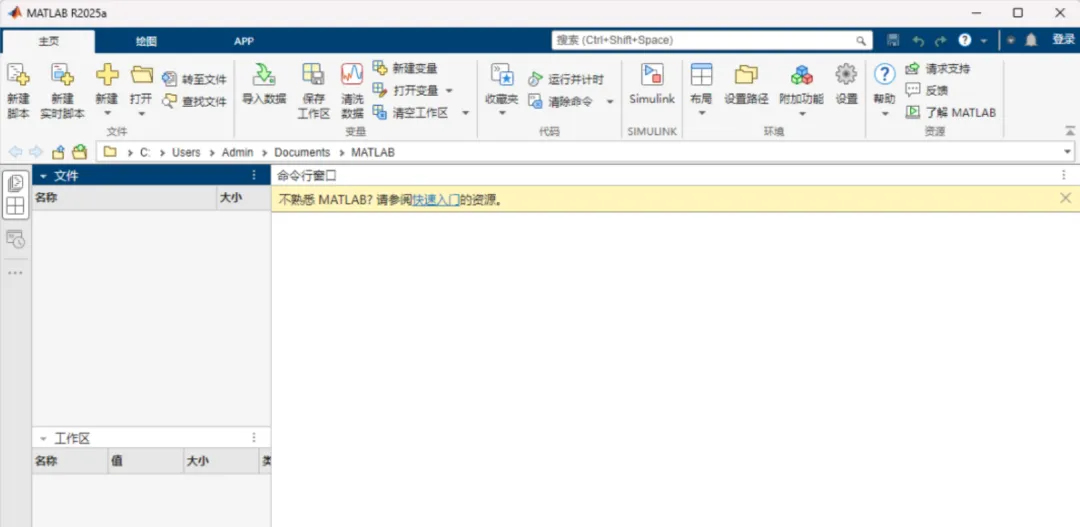Collapse the 文件 panel header arrow

click(x=43, y=176)
